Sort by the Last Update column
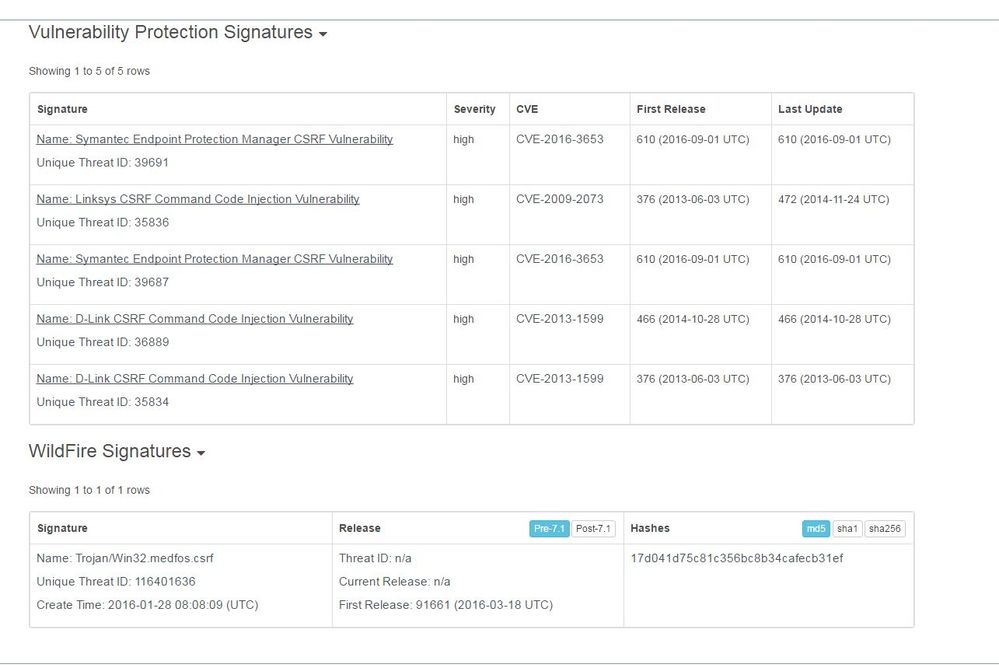This screenshot has width=999, height=665. (810, 109)
